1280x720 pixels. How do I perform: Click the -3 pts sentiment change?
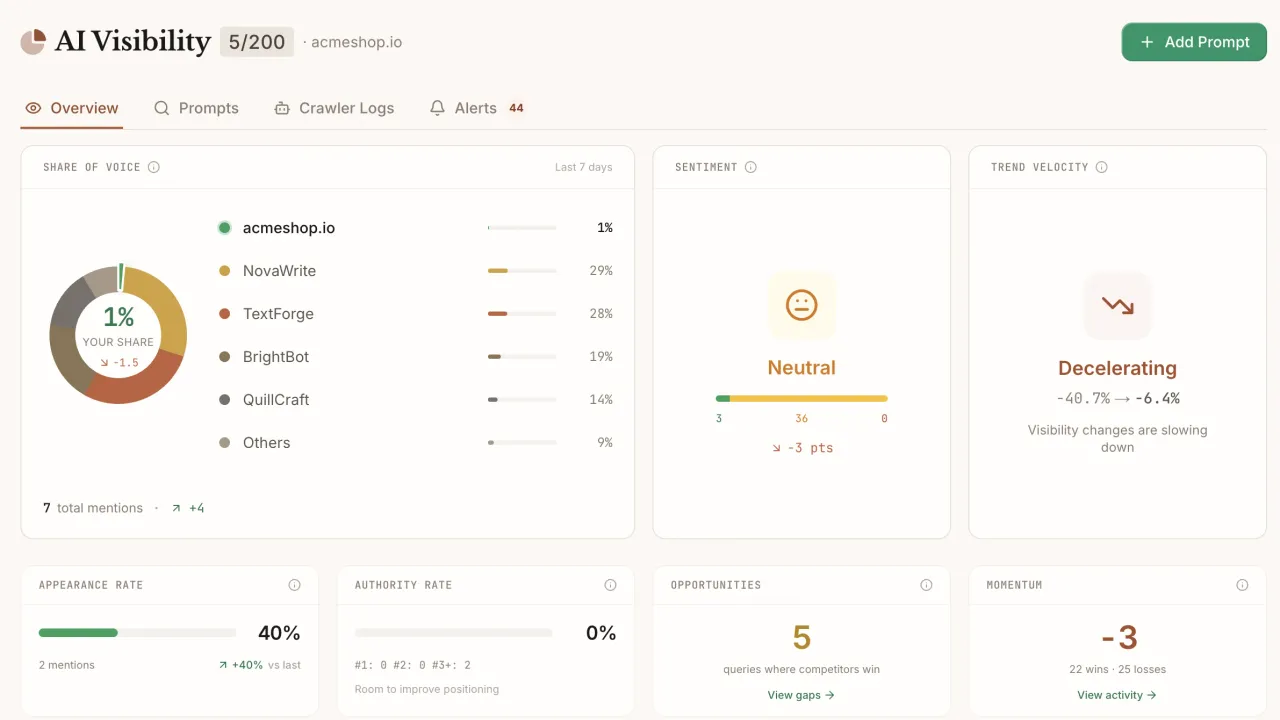pyautogui.click(x=802, y=448)
